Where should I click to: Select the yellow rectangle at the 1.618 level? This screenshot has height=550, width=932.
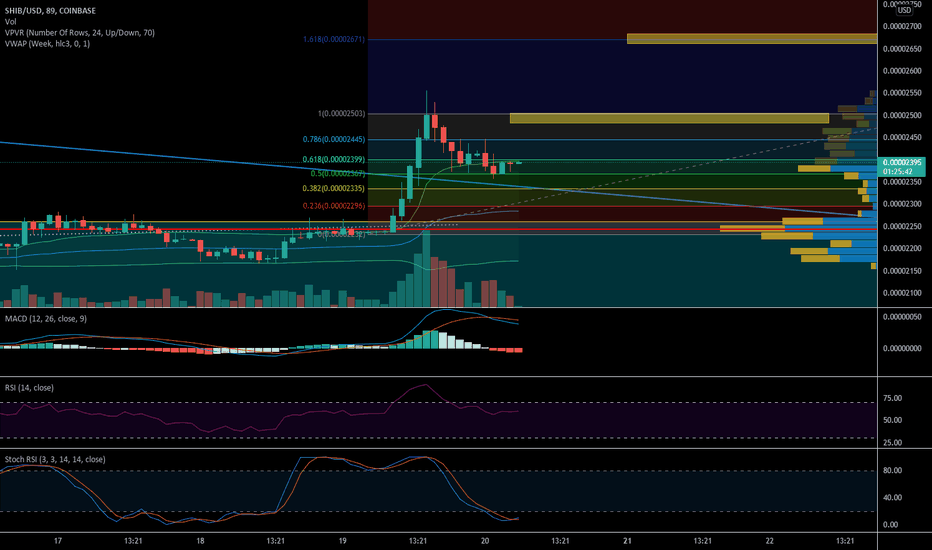pyautogui.click(x=752, y=39)
